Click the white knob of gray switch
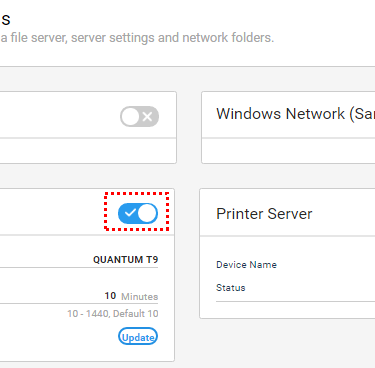The height and width of the screenshot is (368, 375). pos(130,116)
